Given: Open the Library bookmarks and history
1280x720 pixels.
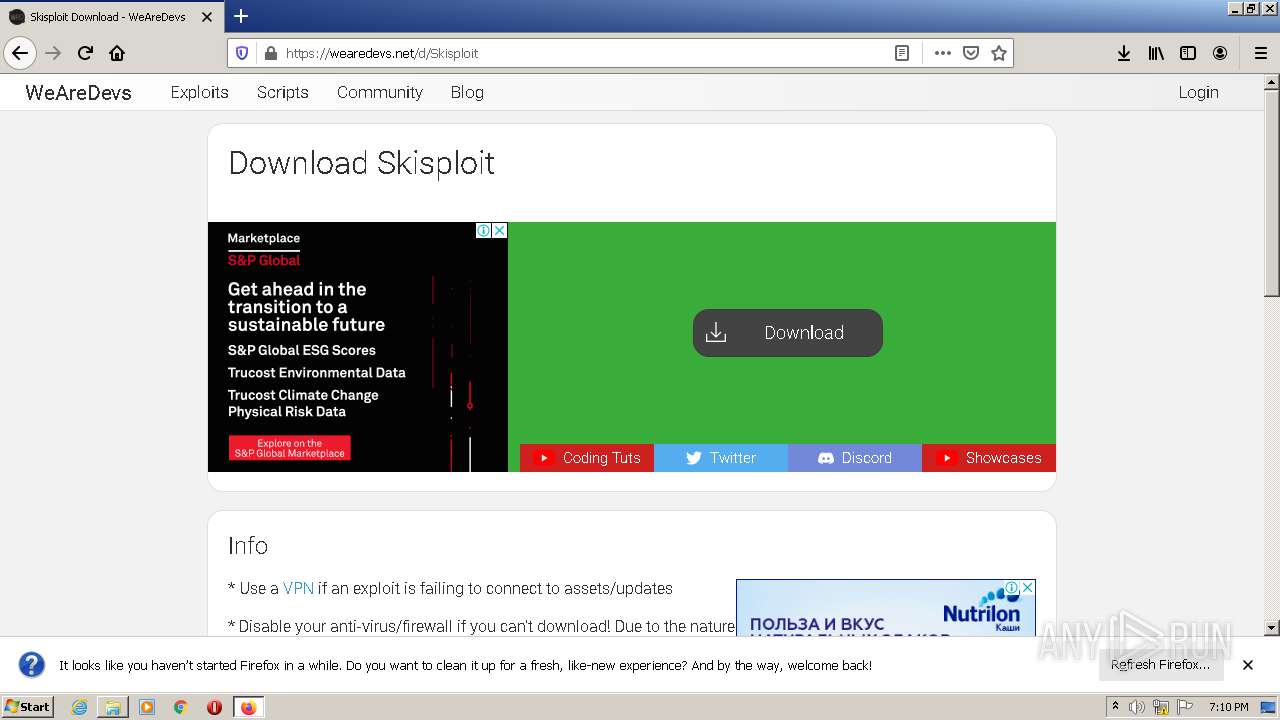Looking at the screenshot, I should tap(1156, 53).
